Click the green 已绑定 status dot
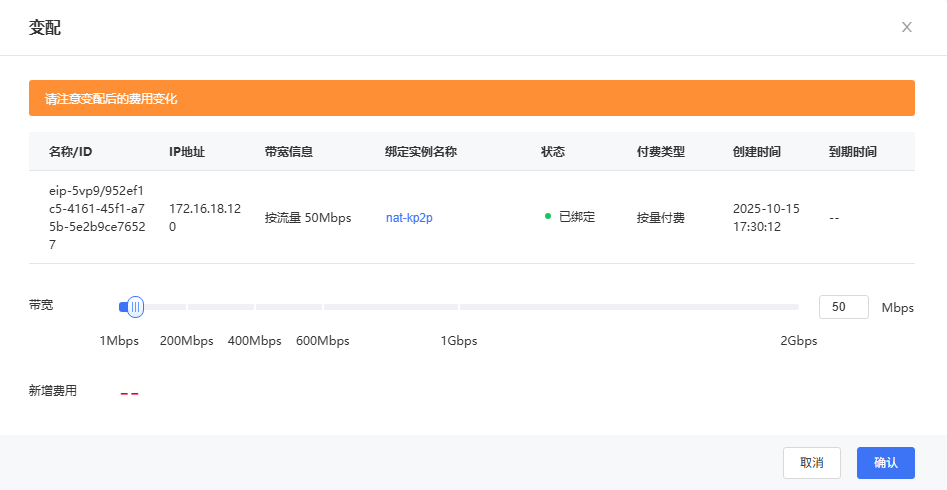The height and width of the screenshot is (490, 947). point(548,216)
